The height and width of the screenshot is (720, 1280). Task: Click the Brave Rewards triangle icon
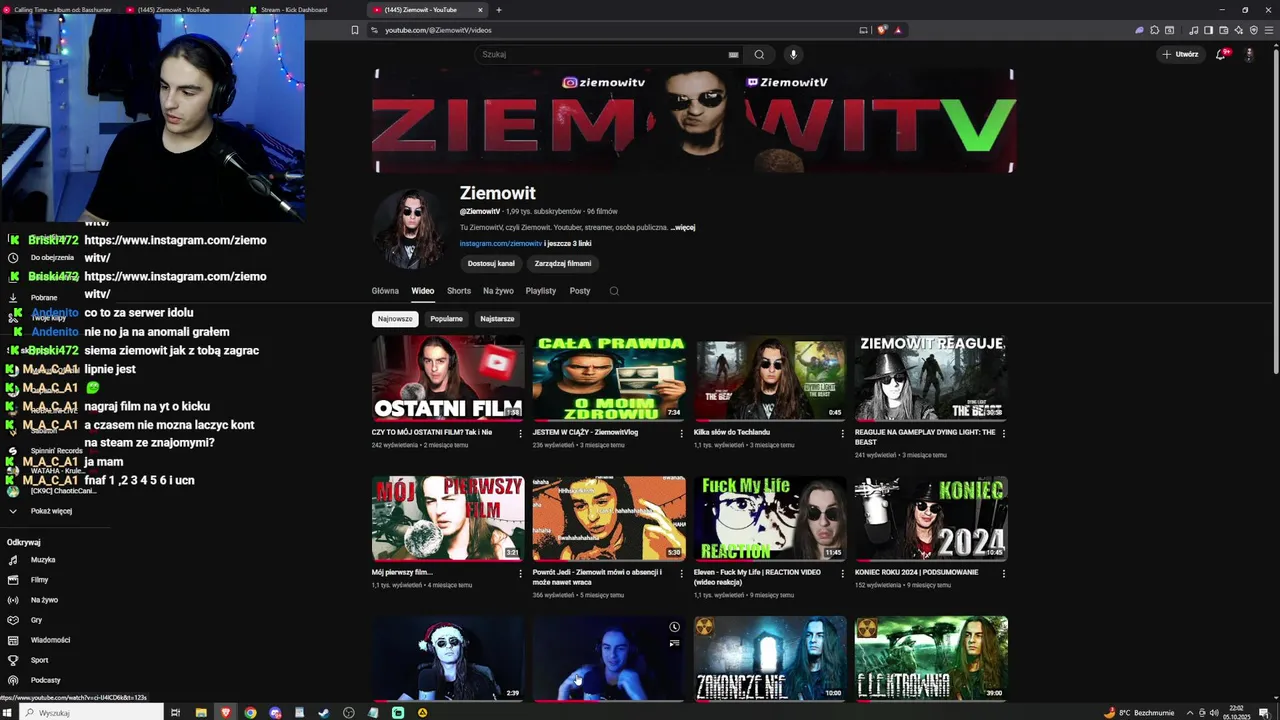coord(898,30)
